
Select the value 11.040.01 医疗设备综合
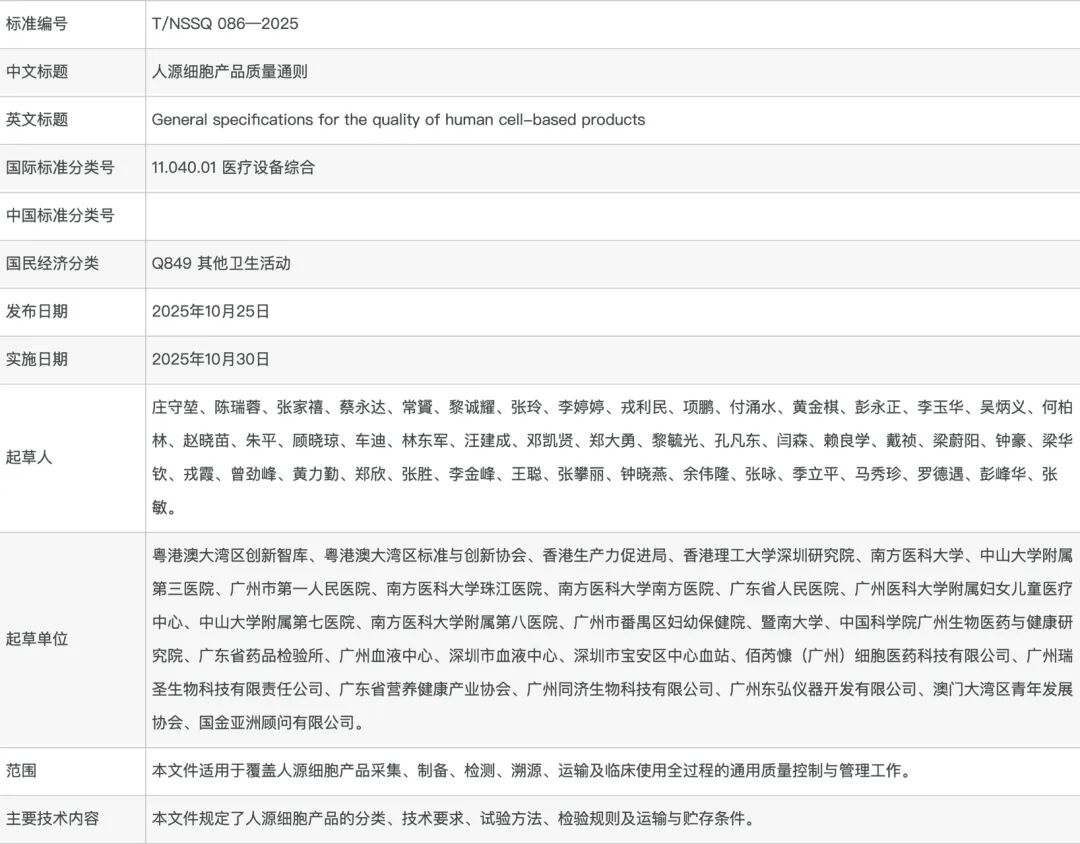pos(233,168)
